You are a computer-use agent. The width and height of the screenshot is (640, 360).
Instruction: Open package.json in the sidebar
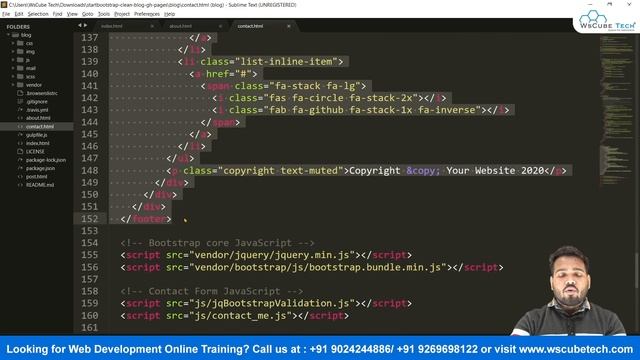(x=40, y=168)
